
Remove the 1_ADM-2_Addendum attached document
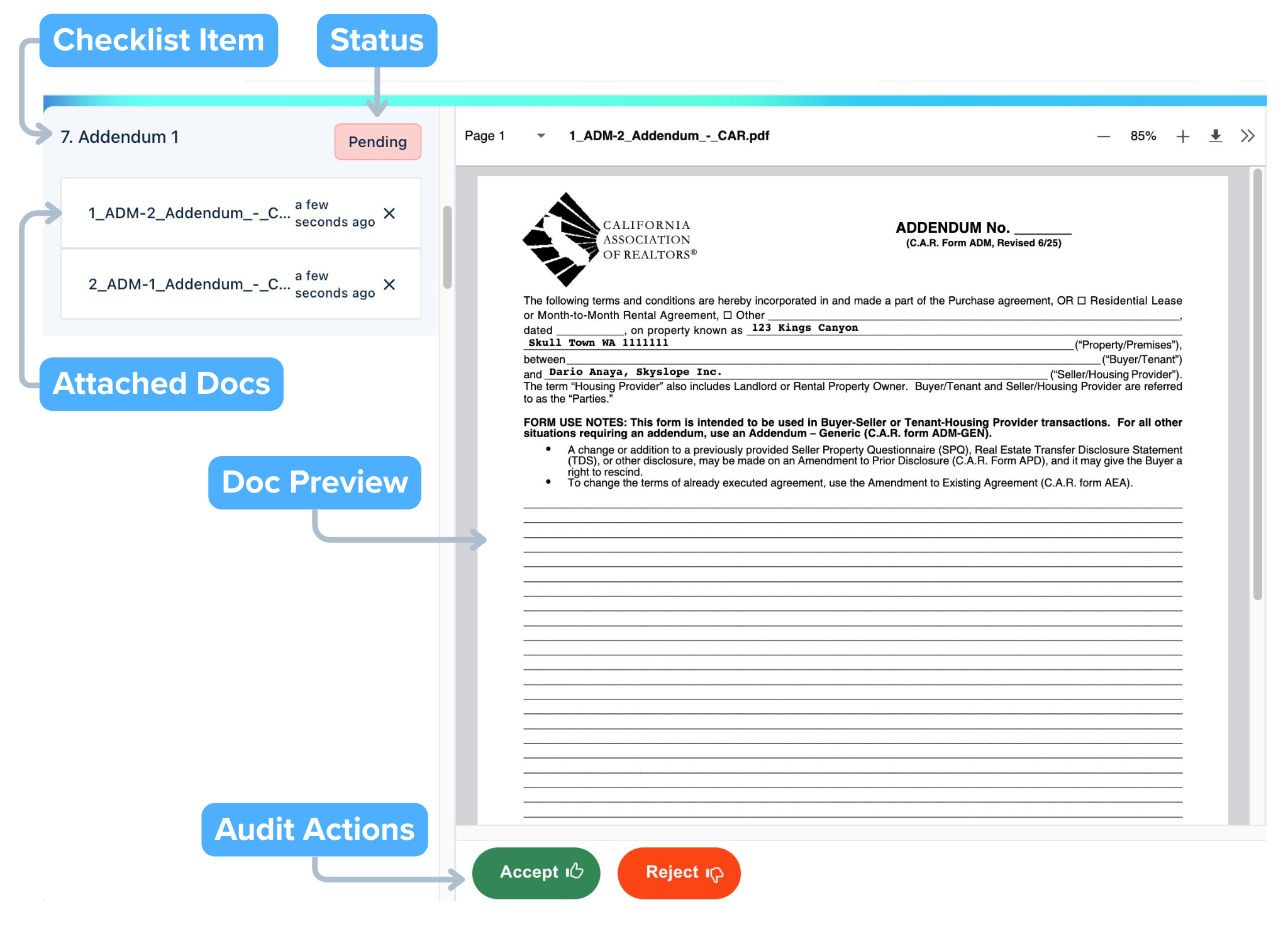point(389,214)
